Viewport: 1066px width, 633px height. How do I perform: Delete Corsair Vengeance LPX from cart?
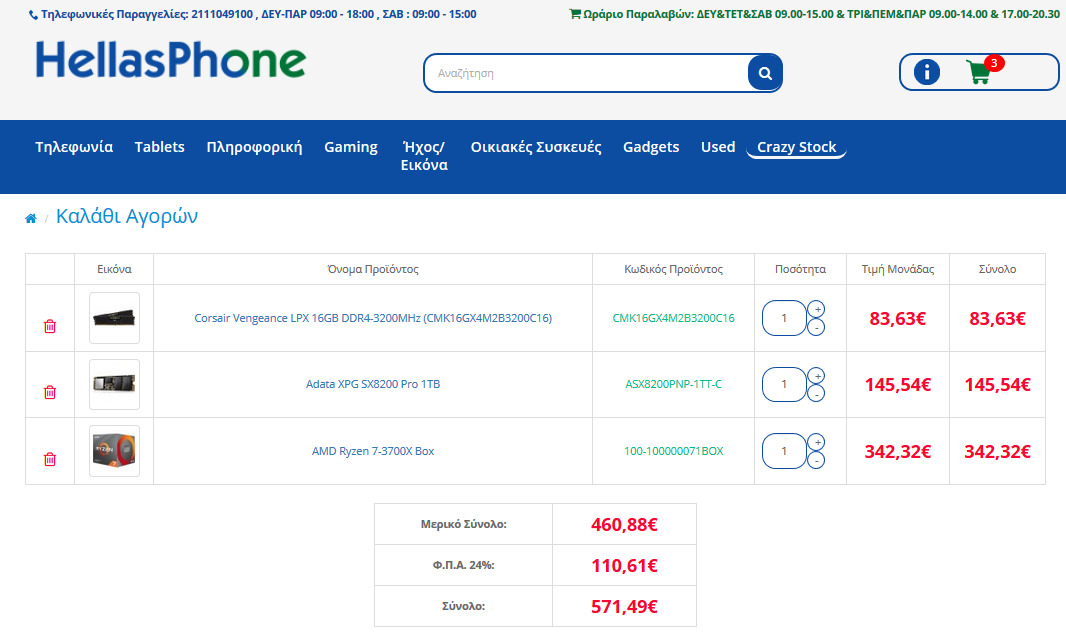click(x=50, y=326)
